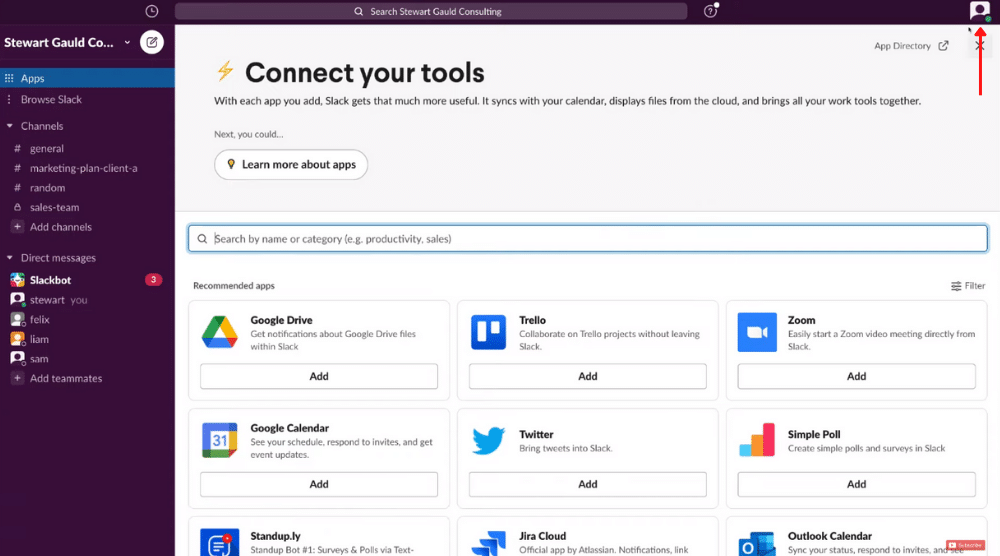This screenshot has height=556, width=1000.
Task: Click the Google Calendar app logo
Action: pos(220,440)
